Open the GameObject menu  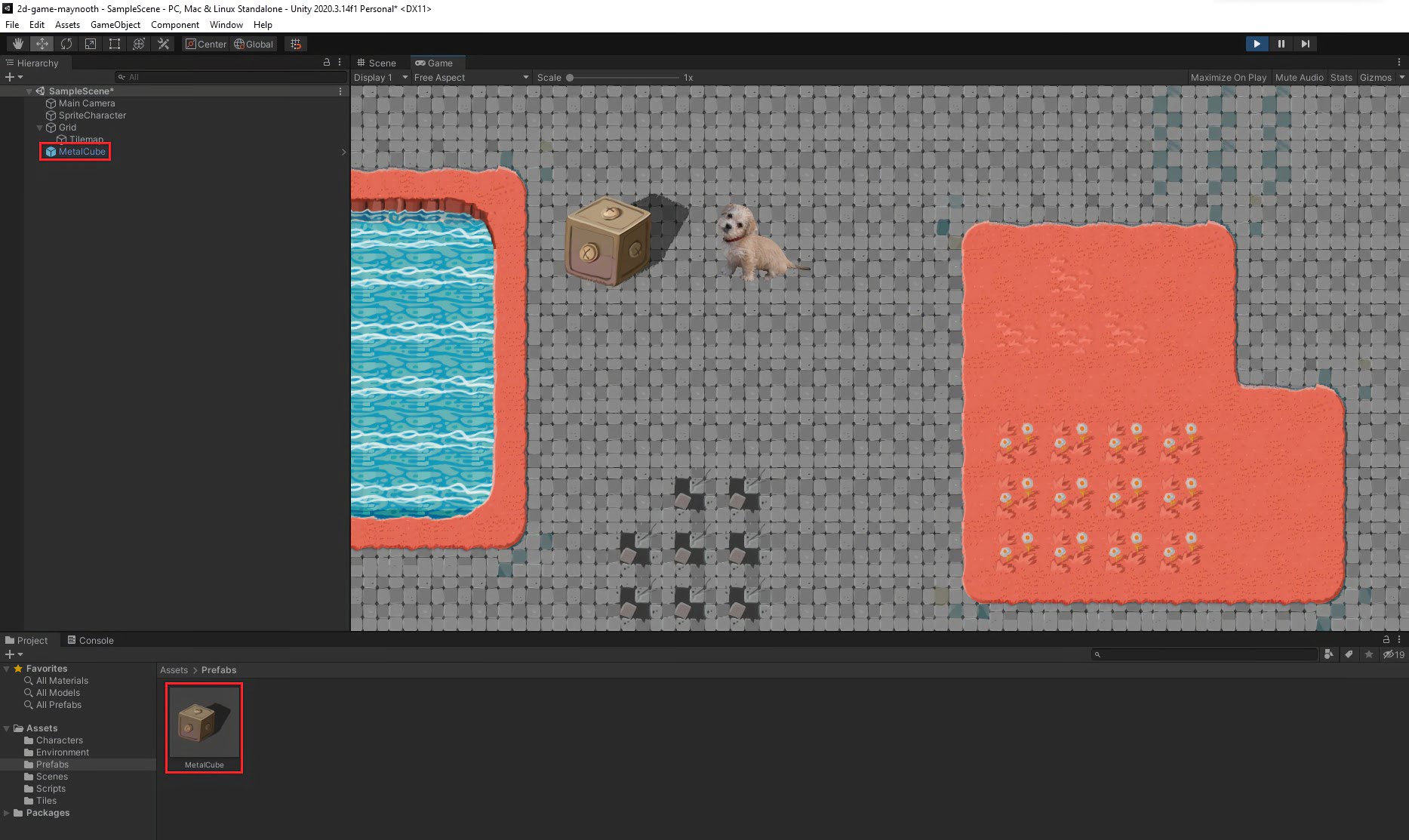[x=115, y=24]
